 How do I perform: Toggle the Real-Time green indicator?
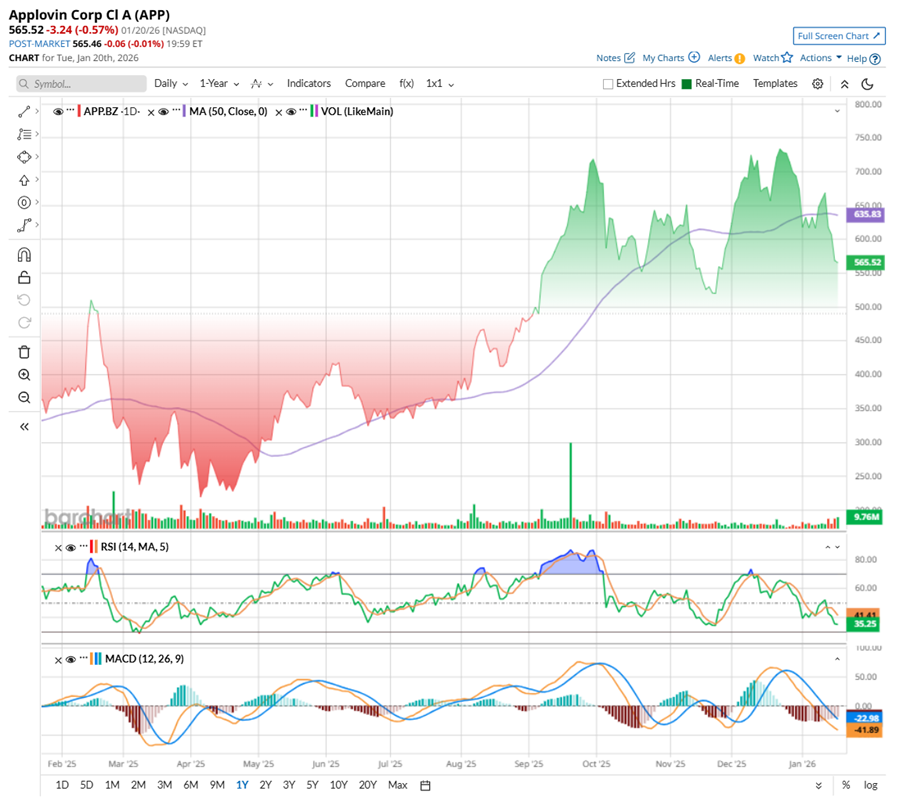point(686,84)
